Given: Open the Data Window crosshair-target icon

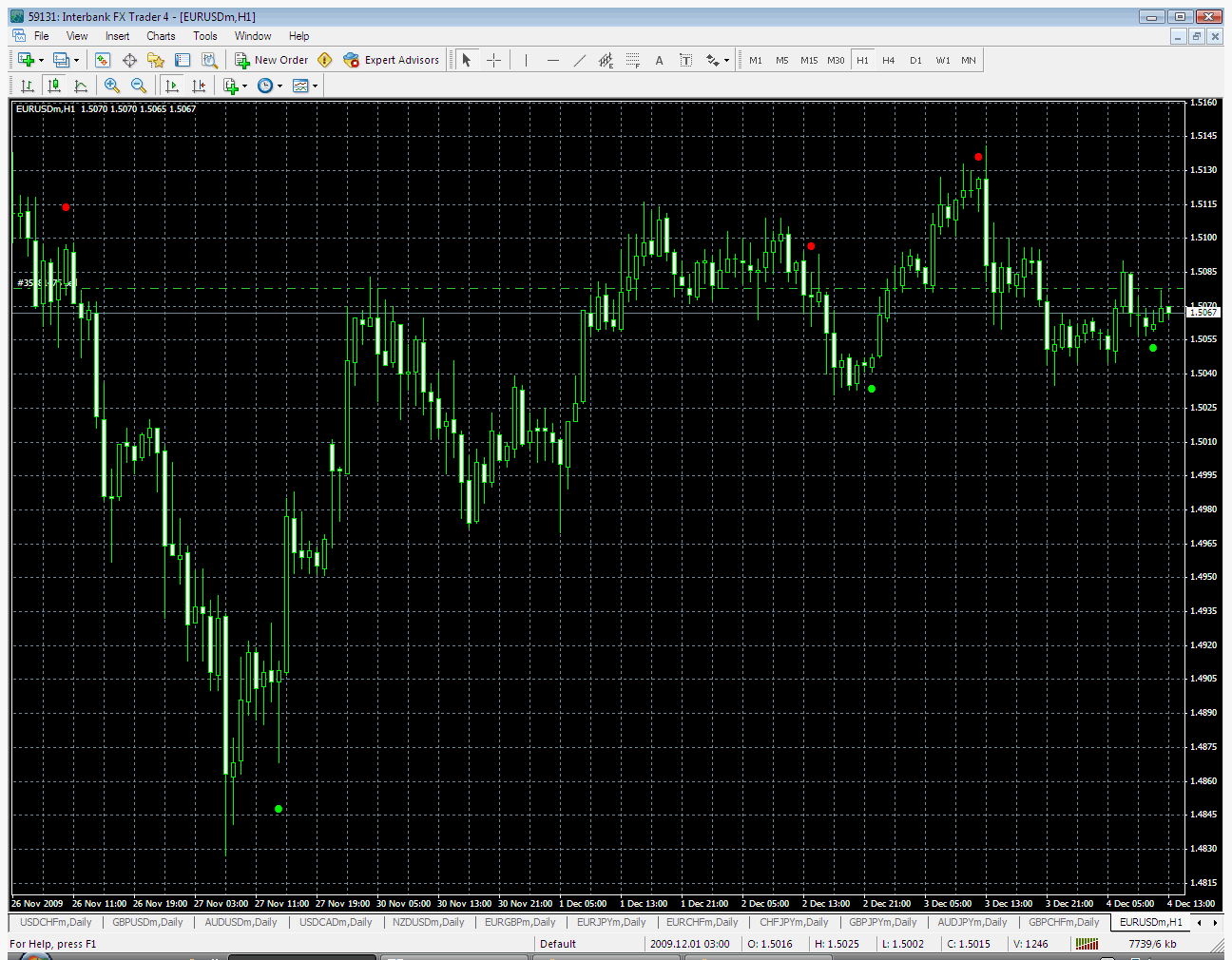Looking at the screenshot, I should (129, 60).
